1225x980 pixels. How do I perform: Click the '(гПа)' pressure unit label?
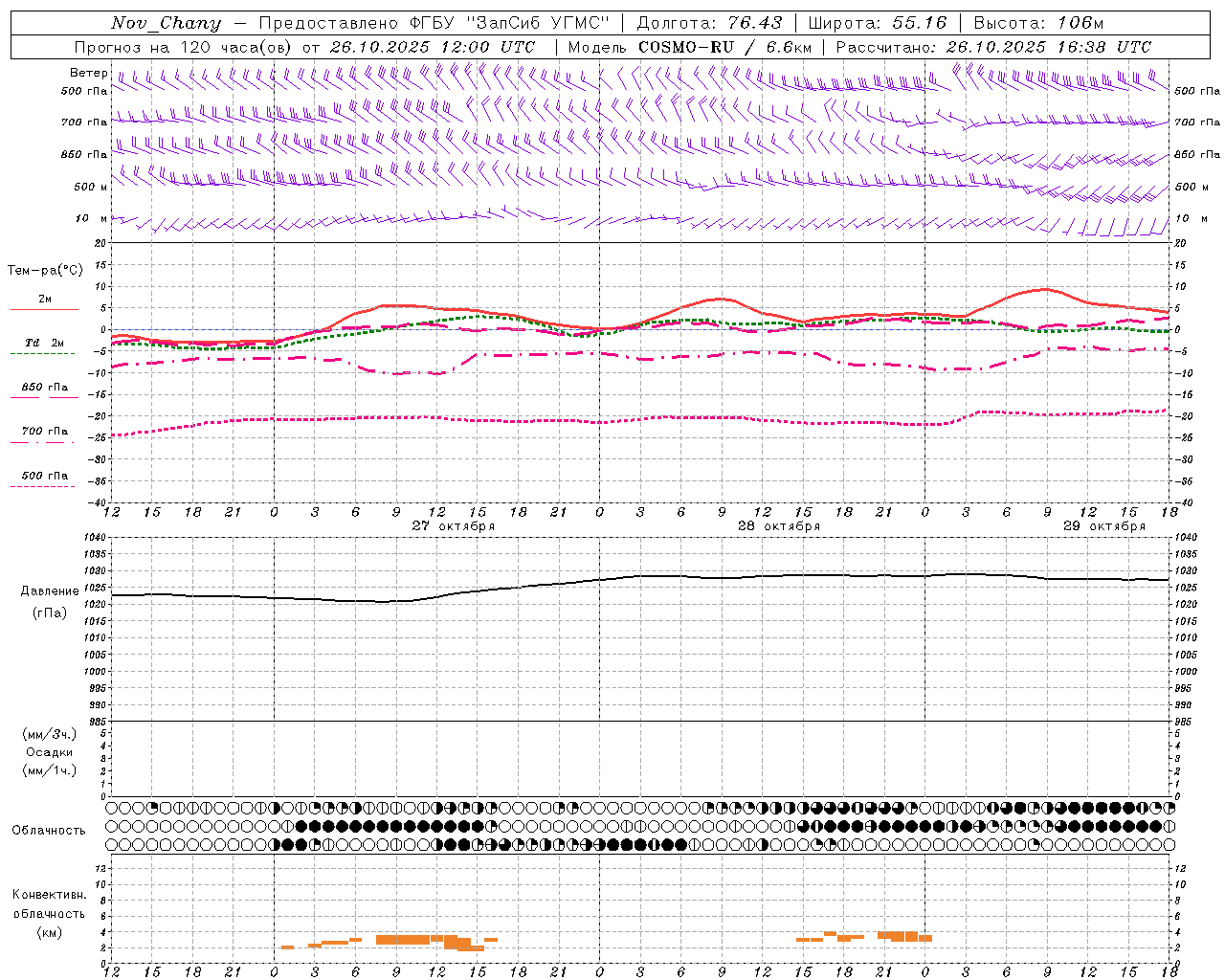(50, 613)
